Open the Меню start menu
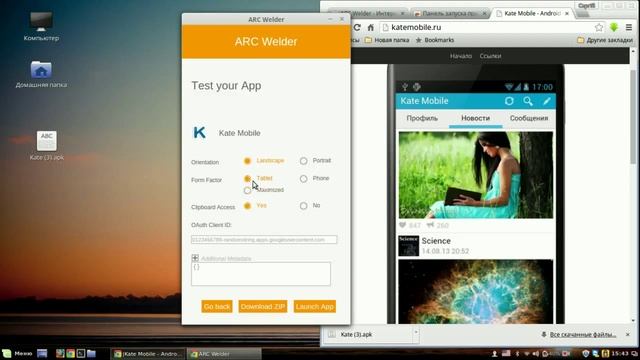This screenshot has width=640, height=360. [17, 353]
